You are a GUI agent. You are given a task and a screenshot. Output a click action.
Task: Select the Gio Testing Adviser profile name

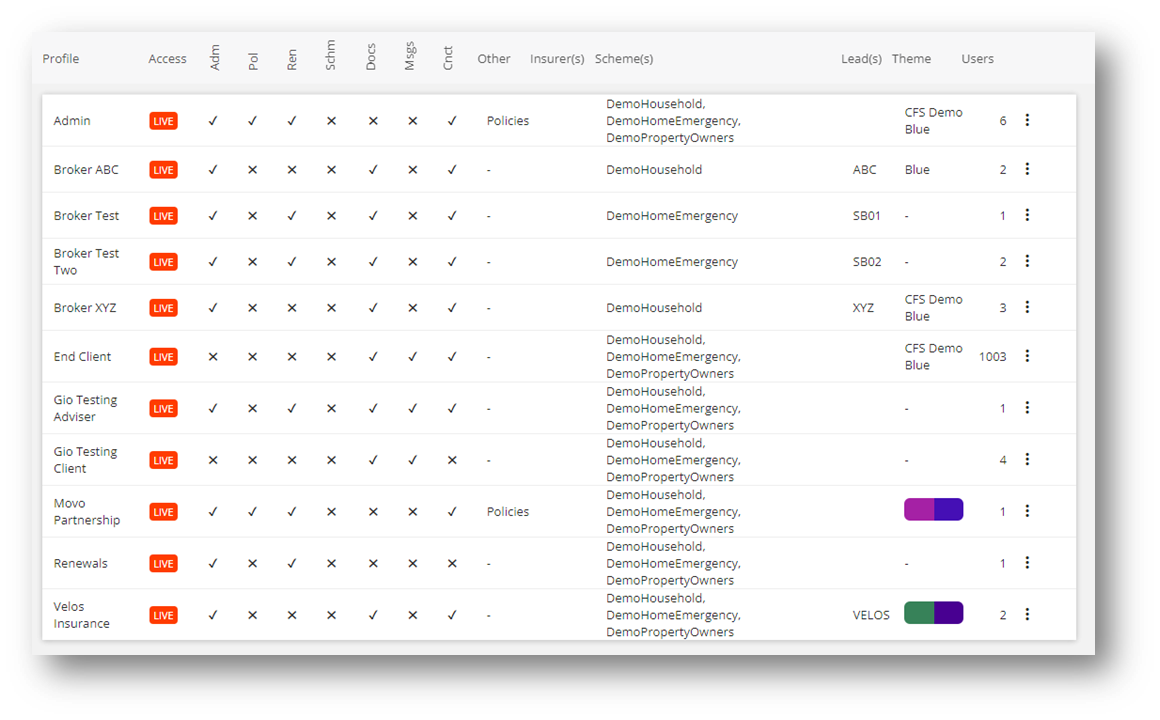coord(85,408)
